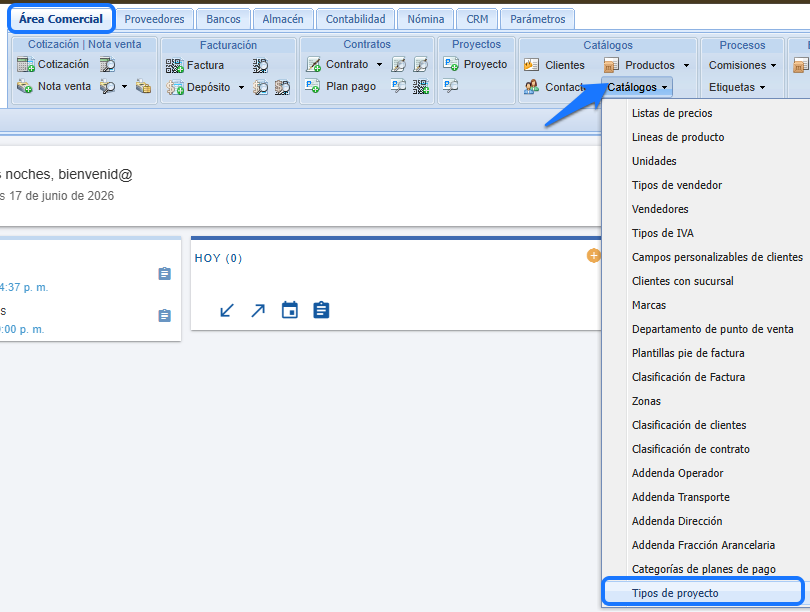The height and width of the screenshot is (612, 810).
Task: Click the orange plus icon in HOY panel
Action: click(594, 256)
